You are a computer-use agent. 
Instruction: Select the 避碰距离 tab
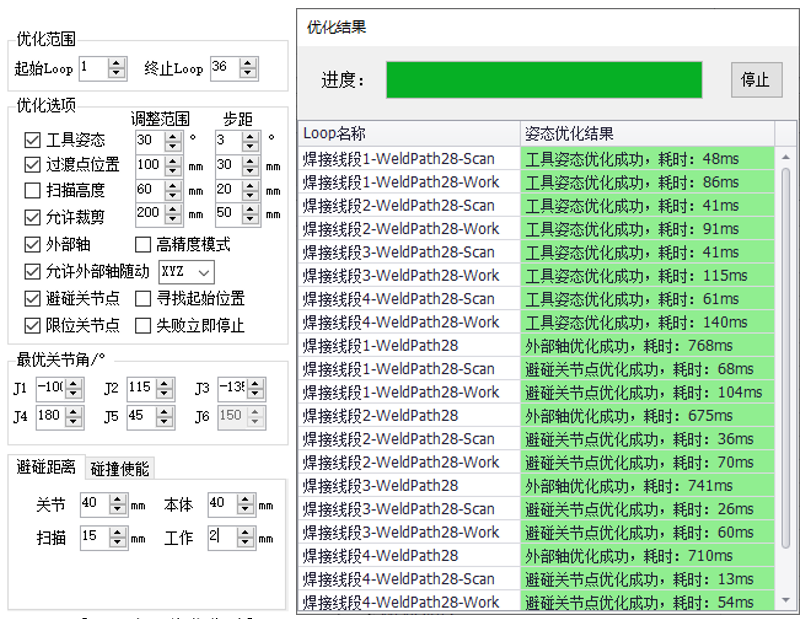coord(45,468)
